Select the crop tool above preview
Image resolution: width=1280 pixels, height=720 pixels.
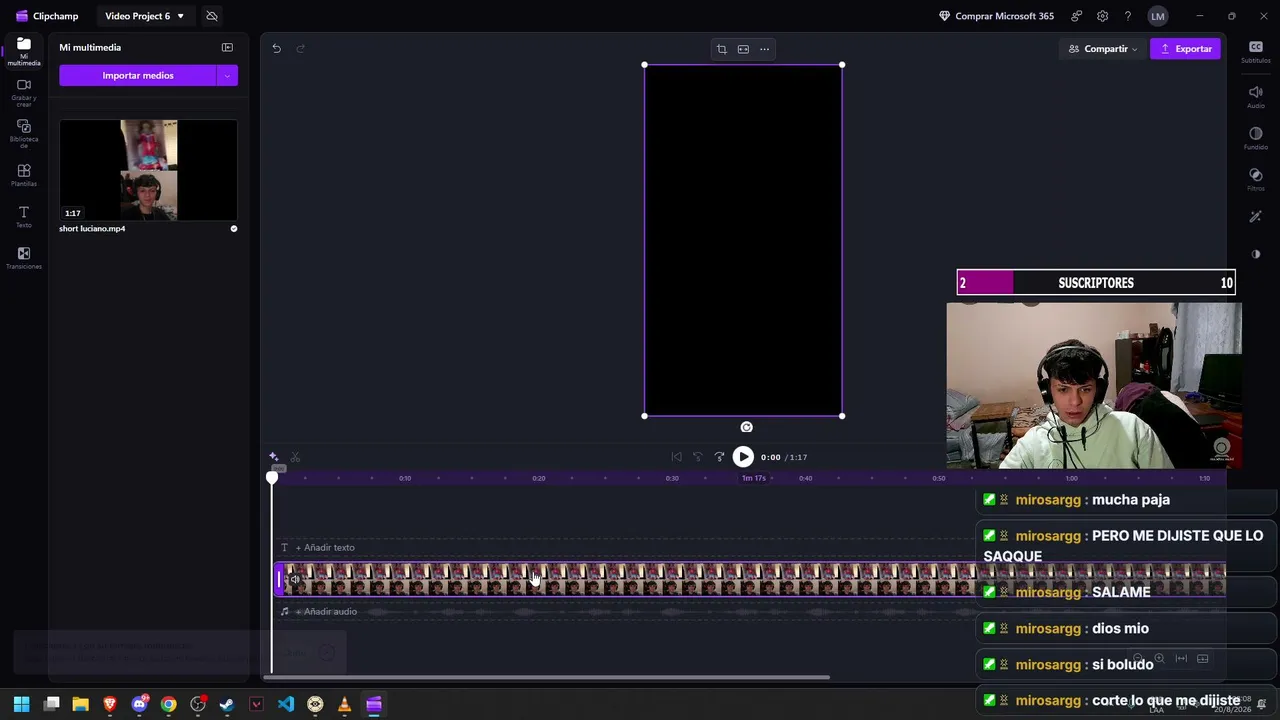[x=721, y=49]
